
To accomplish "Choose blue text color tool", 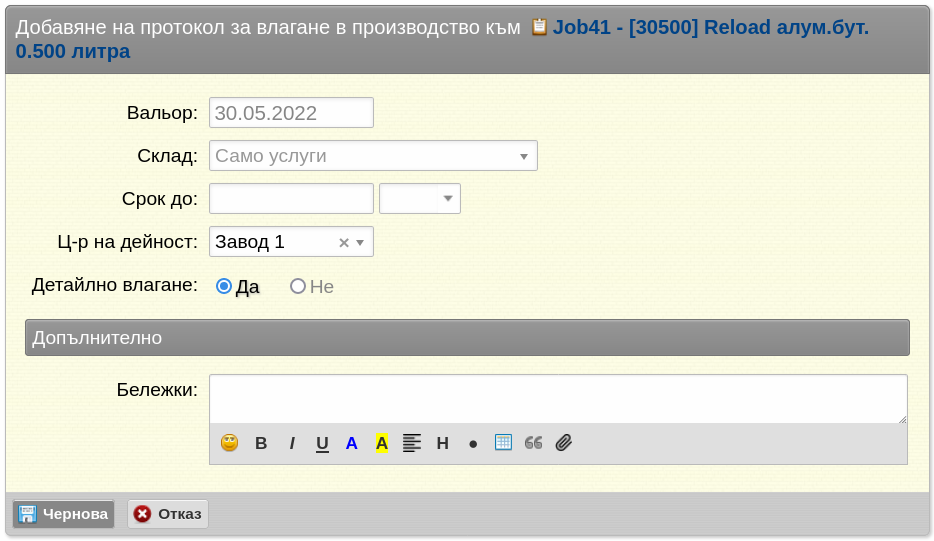I will point(351,443).
